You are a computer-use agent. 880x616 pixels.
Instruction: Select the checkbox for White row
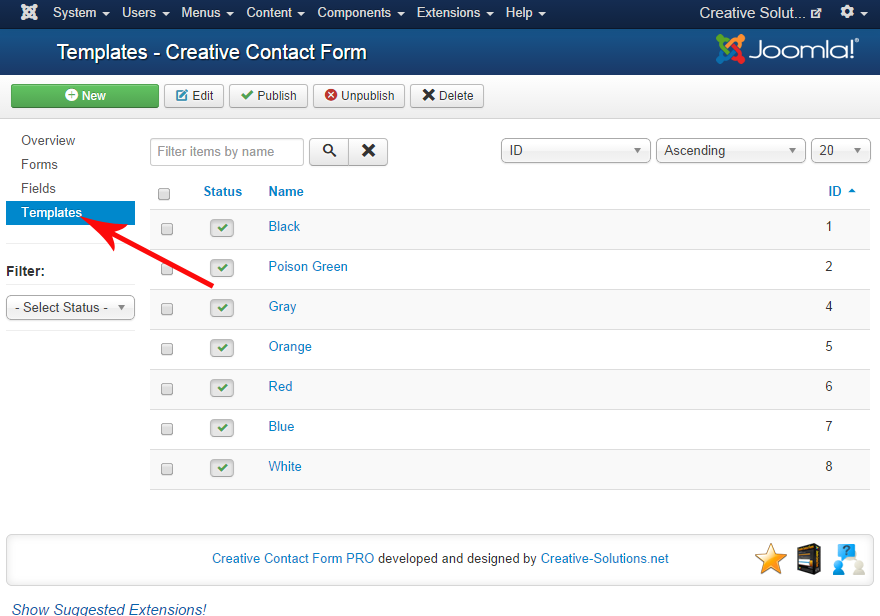167,468
